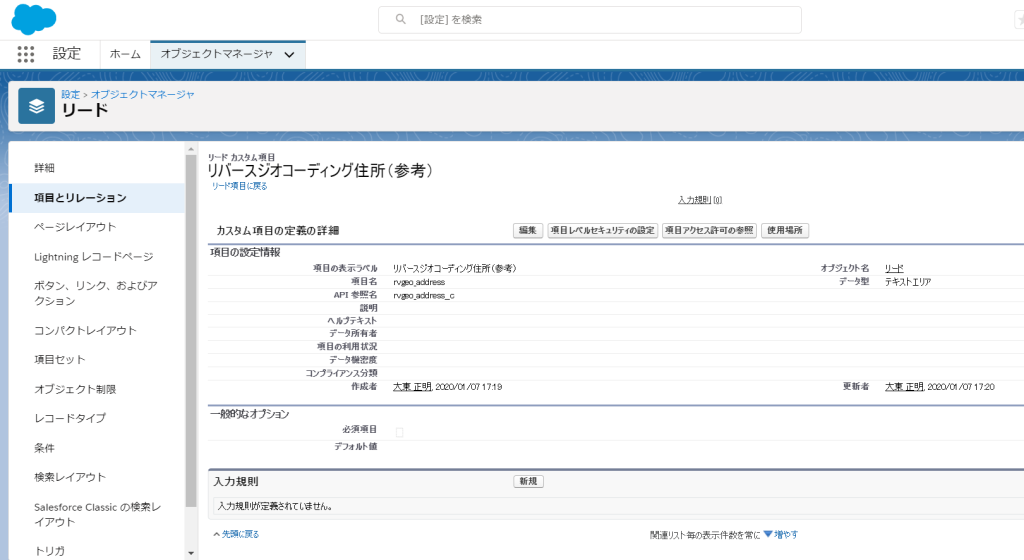Click リバースジオコーディング住所(参考) label value
This screenshot has height=560, width=1024.
[455, 268]
